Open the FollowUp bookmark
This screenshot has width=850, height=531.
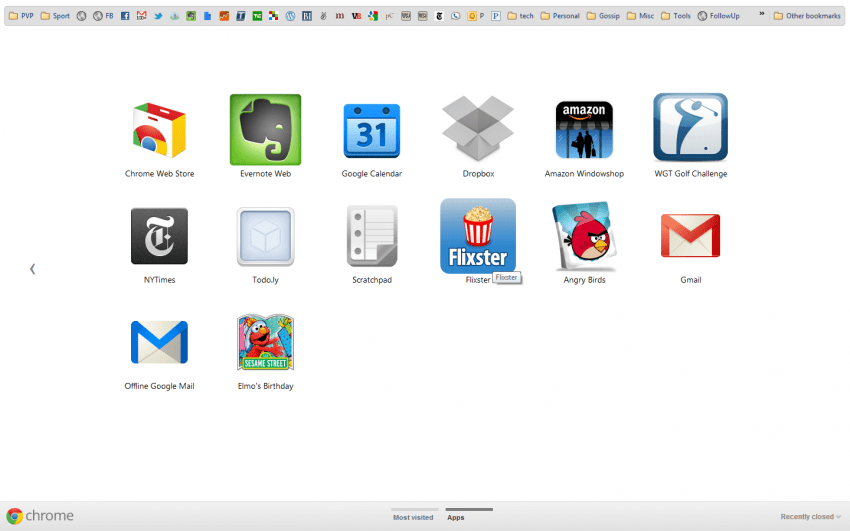(718, 16)
